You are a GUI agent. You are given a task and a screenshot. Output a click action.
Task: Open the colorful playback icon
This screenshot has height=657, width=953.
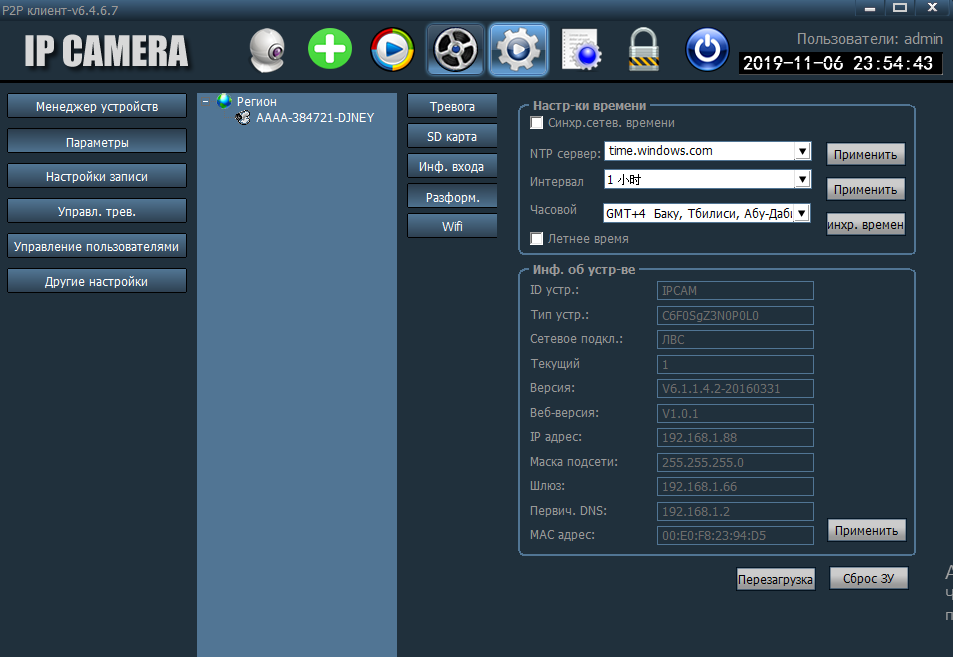coord(392,49)
